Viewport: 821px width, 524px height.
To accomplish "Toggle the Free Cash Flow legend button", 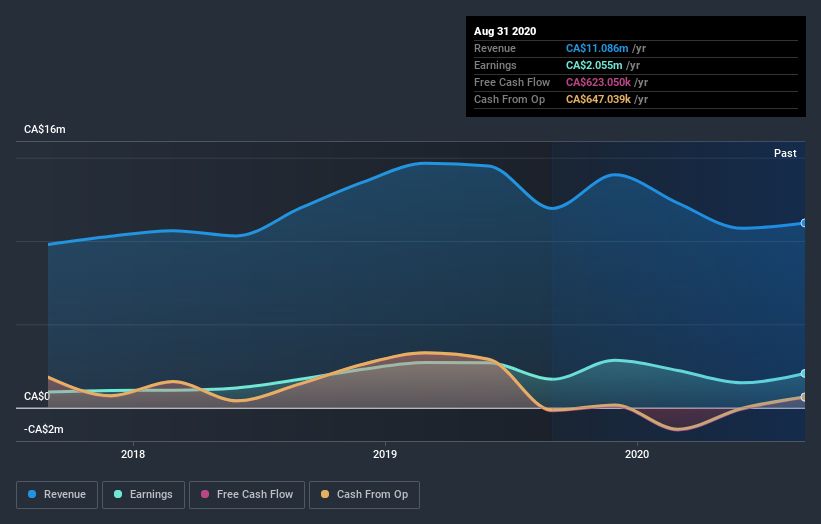I will tap(247, 495).
